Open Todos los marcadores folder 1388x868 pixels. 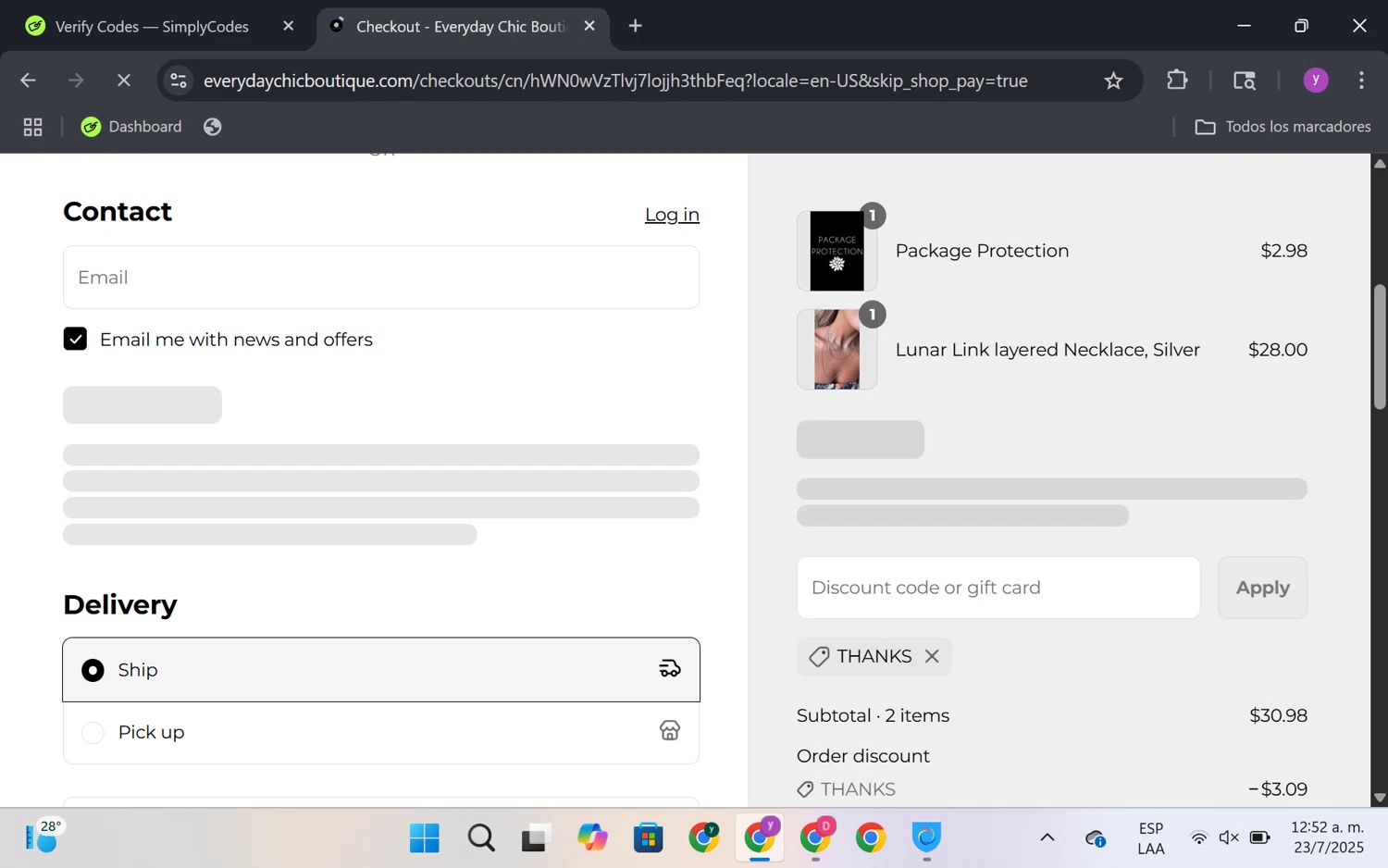point(1283,127)
